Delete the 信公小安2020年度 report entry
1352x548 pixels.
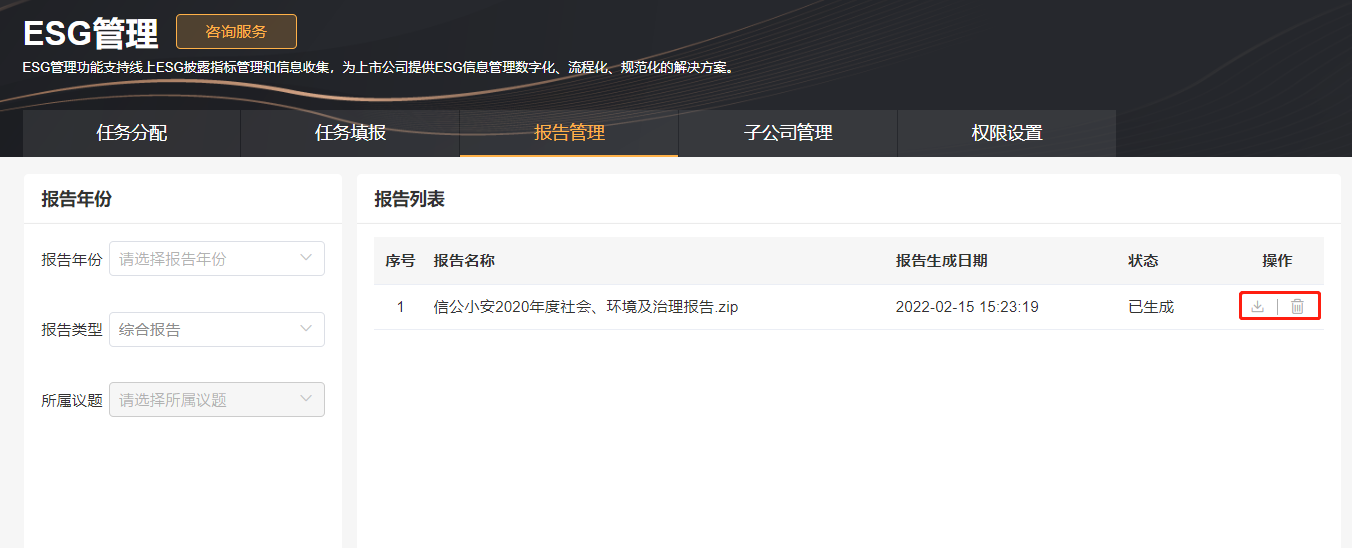point(1297,307)
